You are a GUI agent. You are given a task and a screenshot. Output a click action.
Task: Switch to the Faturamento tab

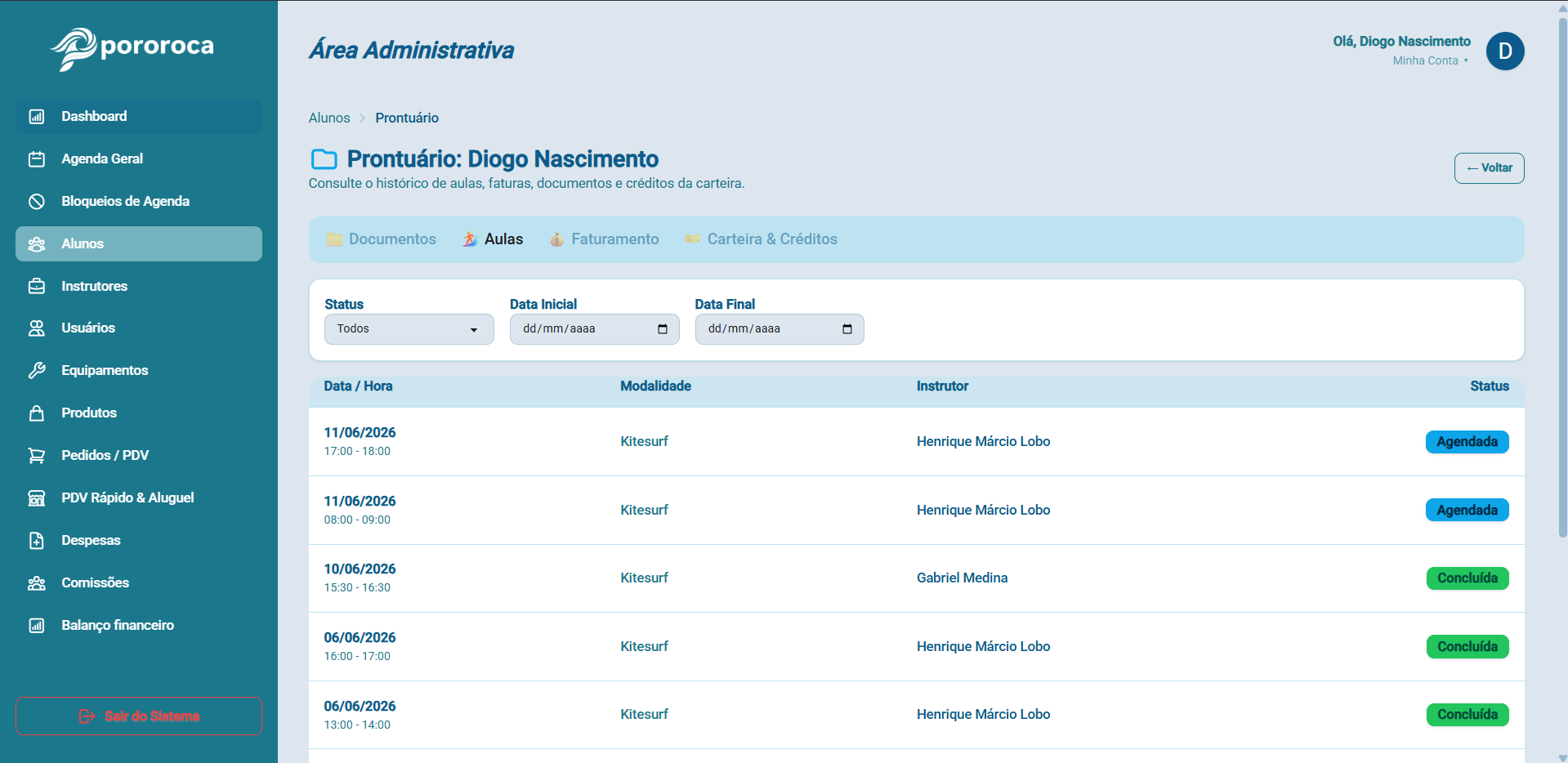pos(605,239)
